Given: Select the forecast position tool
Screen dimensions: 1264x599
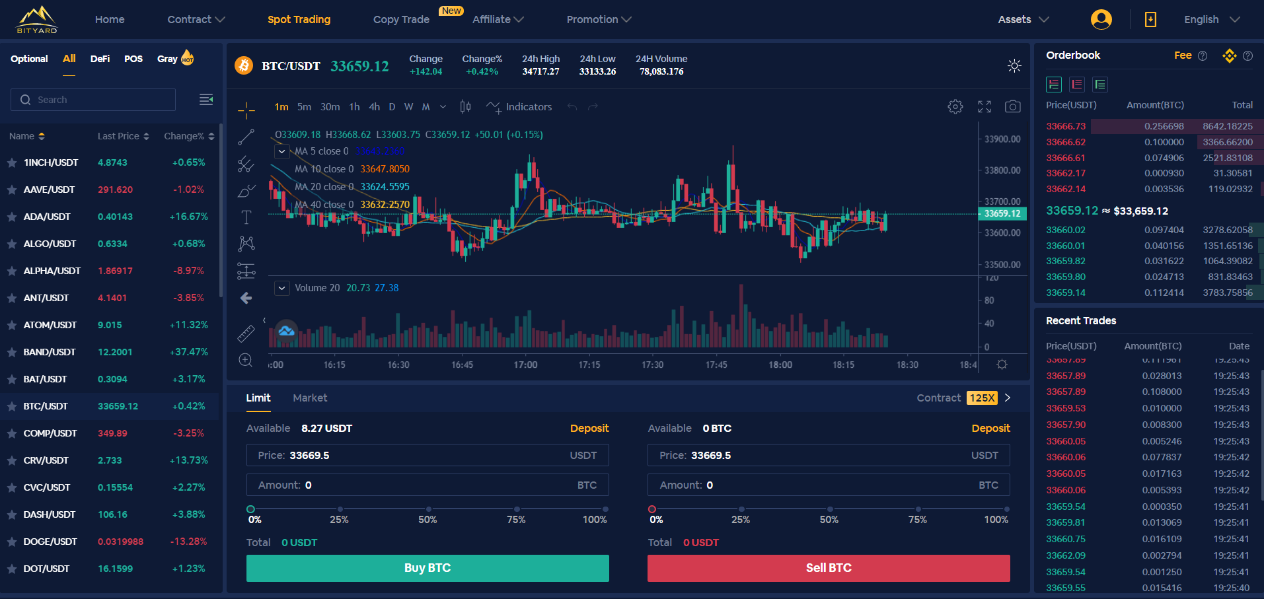Looking at the screenshot, I should pyautogui.click(x=246, y=270).
